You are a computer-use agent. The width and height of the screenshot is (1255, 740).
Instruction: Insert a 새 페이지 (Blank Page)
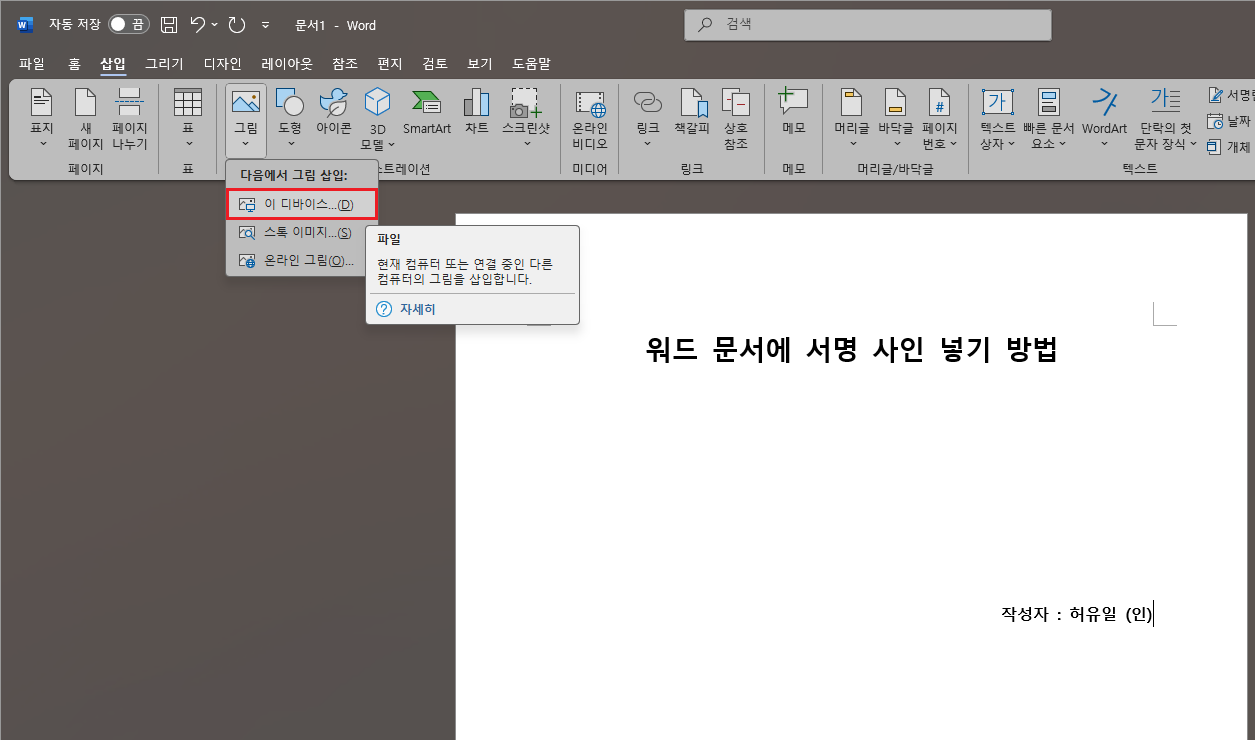pyautogui.click(x=86, y=119)
